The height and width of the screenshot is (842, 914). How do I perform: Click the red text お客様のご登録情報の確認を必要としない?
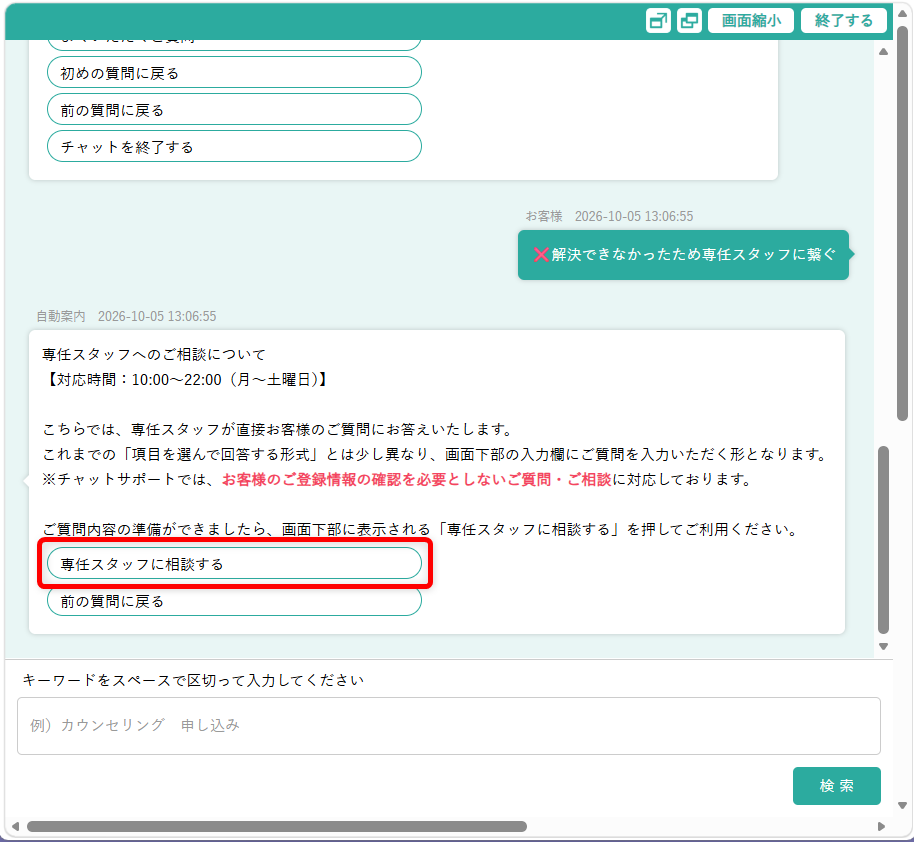363,479
